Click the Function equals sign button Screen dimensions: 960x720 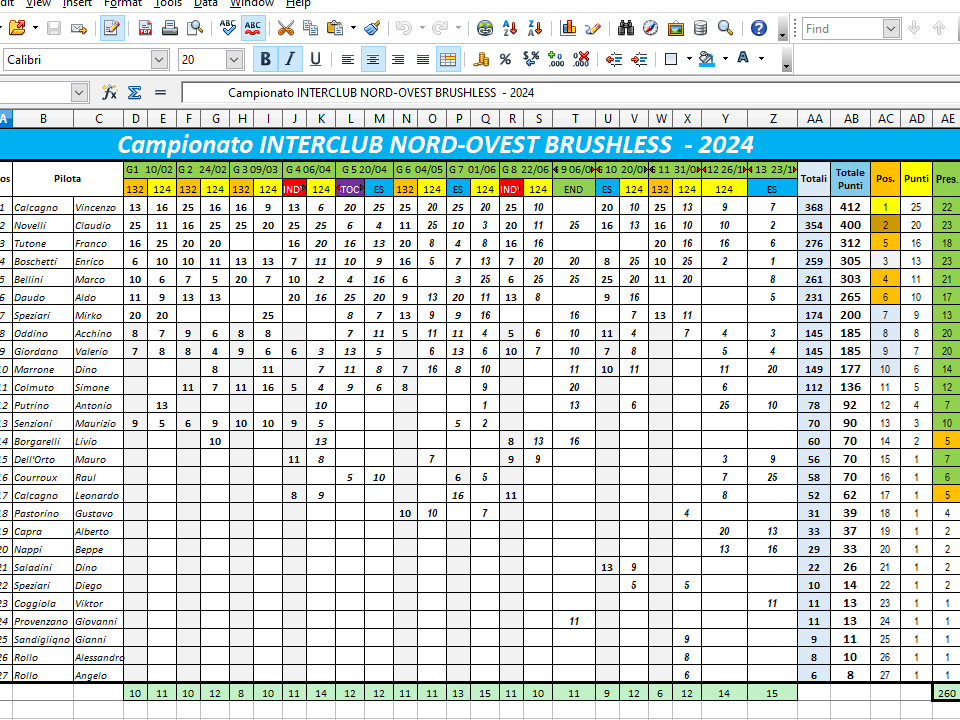tap(160, 93)
